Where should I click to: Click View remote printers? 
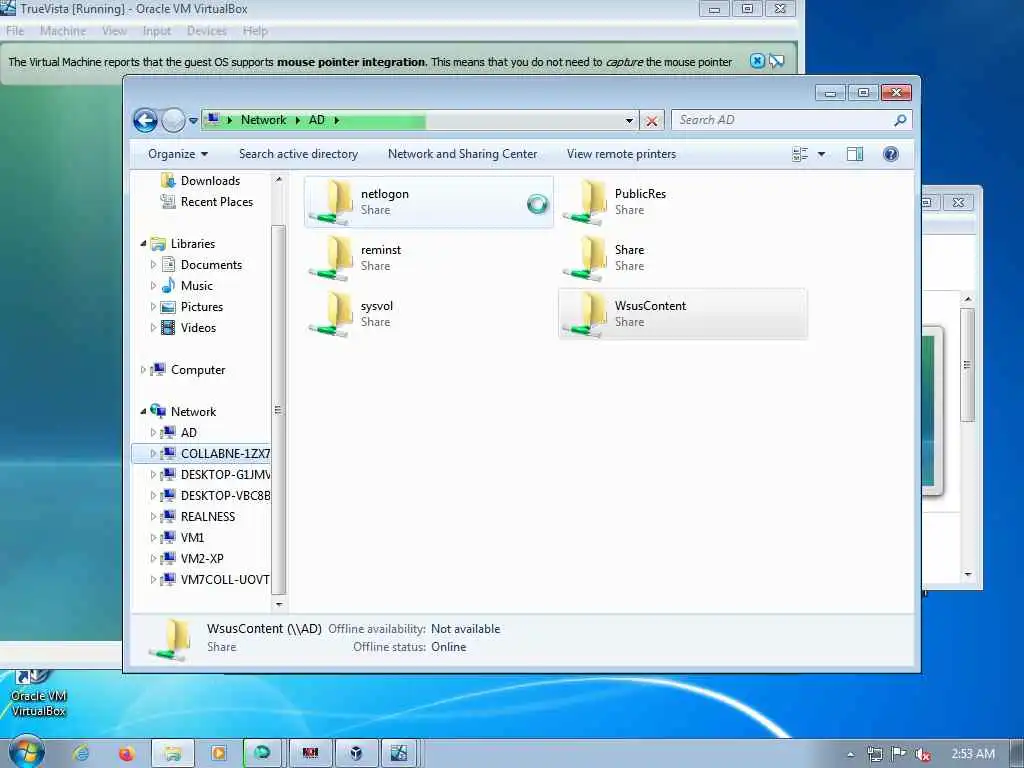(x=621, y=154)
